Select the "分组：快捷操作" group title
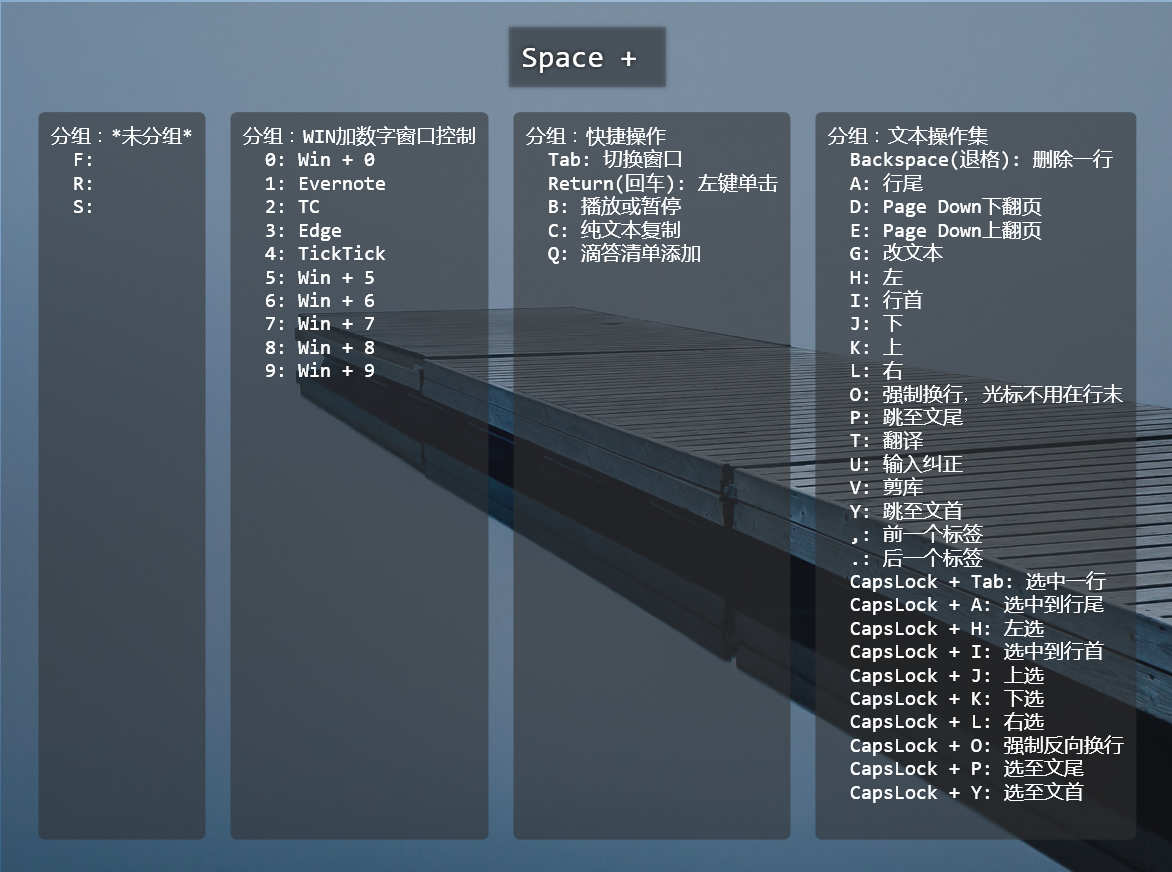Viewport: 1172px width, 872px height. pyautogui.click(x=596, y=136)
